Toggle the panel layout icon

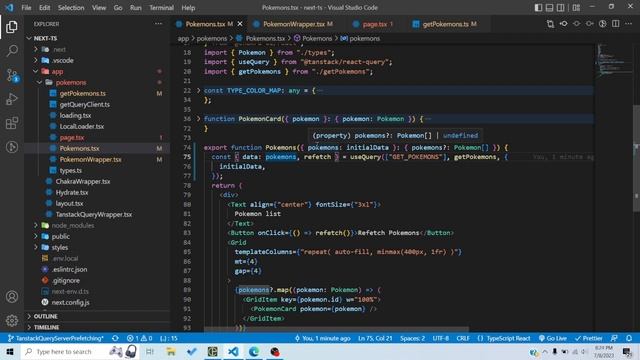(x=549, y=7)
